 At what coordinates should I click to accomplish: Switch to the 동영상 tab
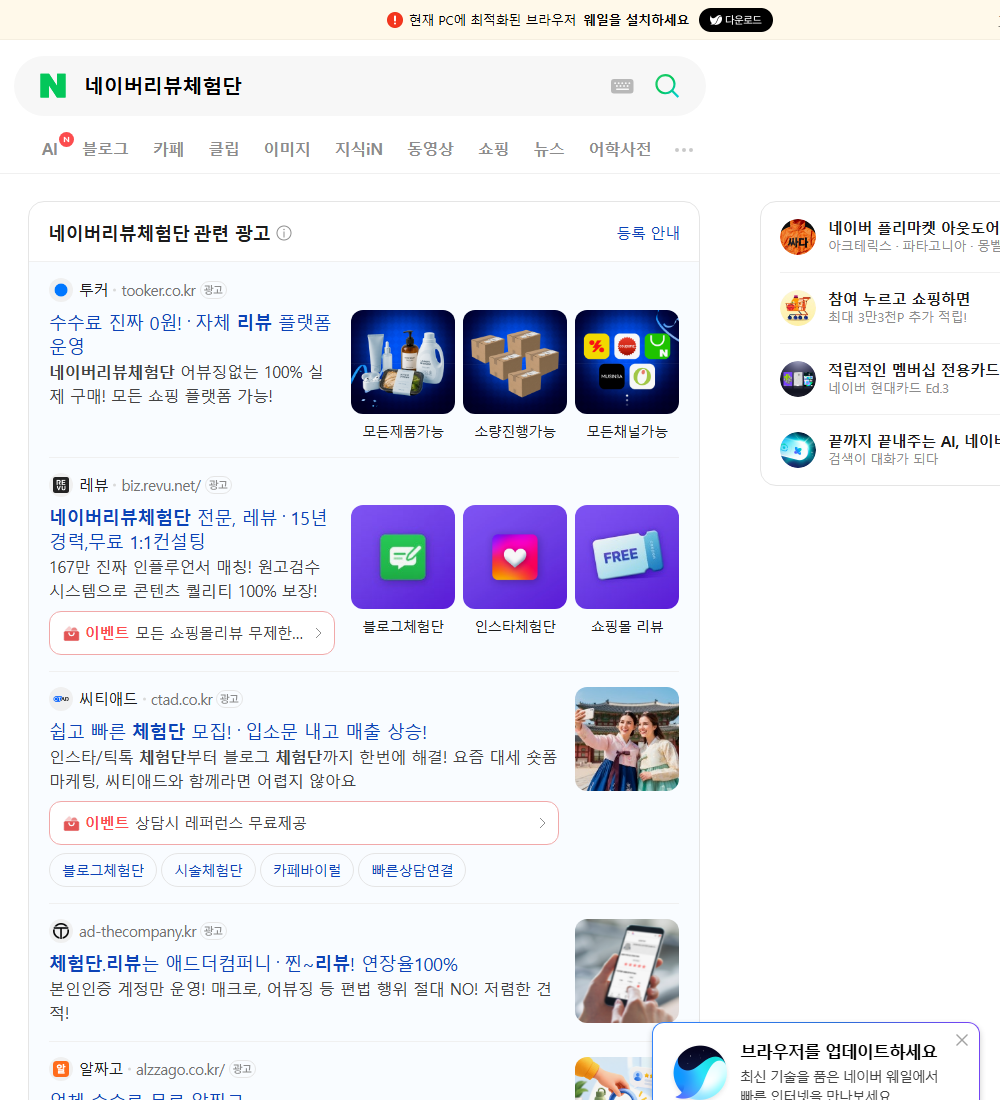coord(430,149)
